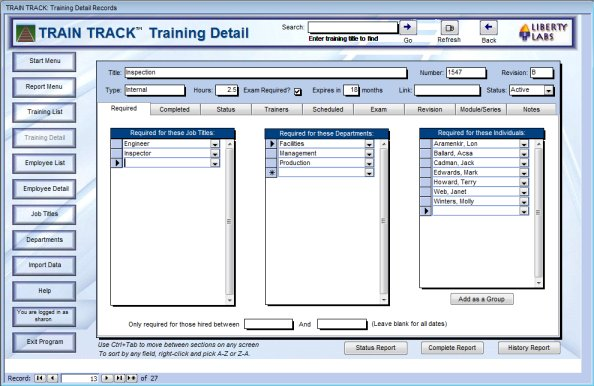Generate the Complete Report
This screenshot has width=594, height=386.
[452, 348]
